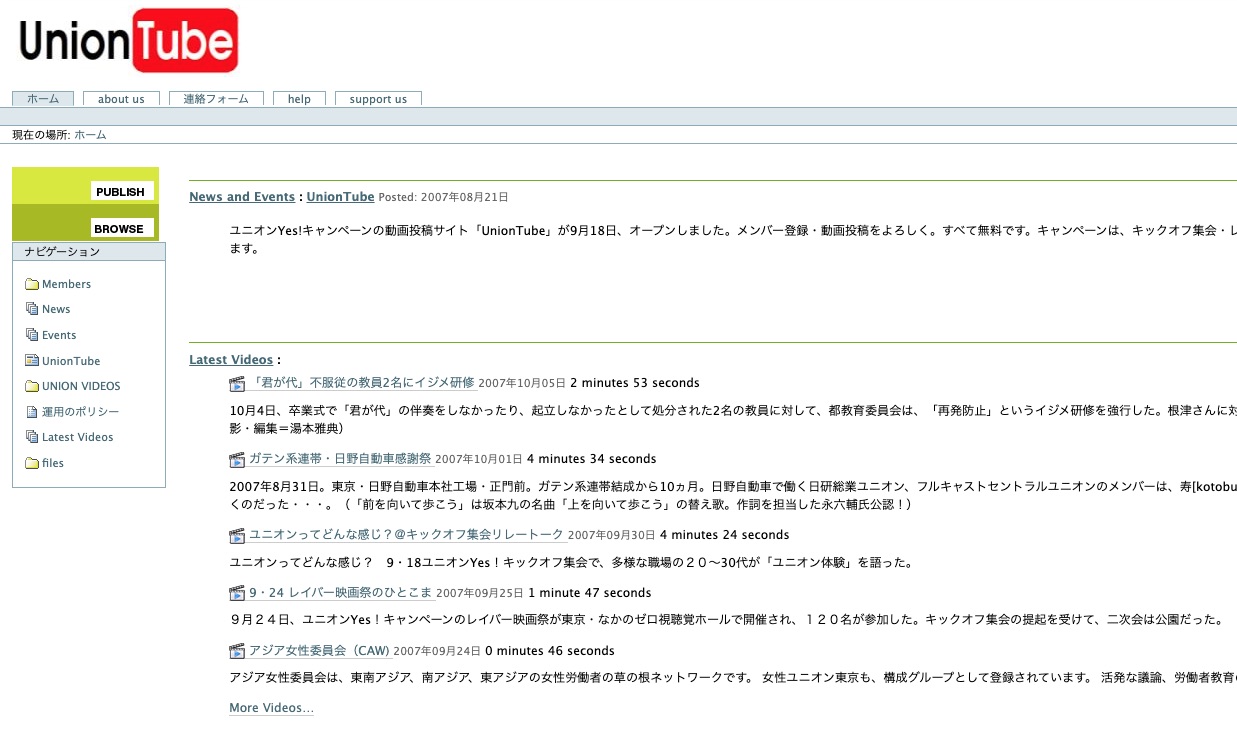Select Latest Videos in the navigation panel
The height and width of the screenshot is (739, 1237).
pyautogui.click(x=77, y=437)
